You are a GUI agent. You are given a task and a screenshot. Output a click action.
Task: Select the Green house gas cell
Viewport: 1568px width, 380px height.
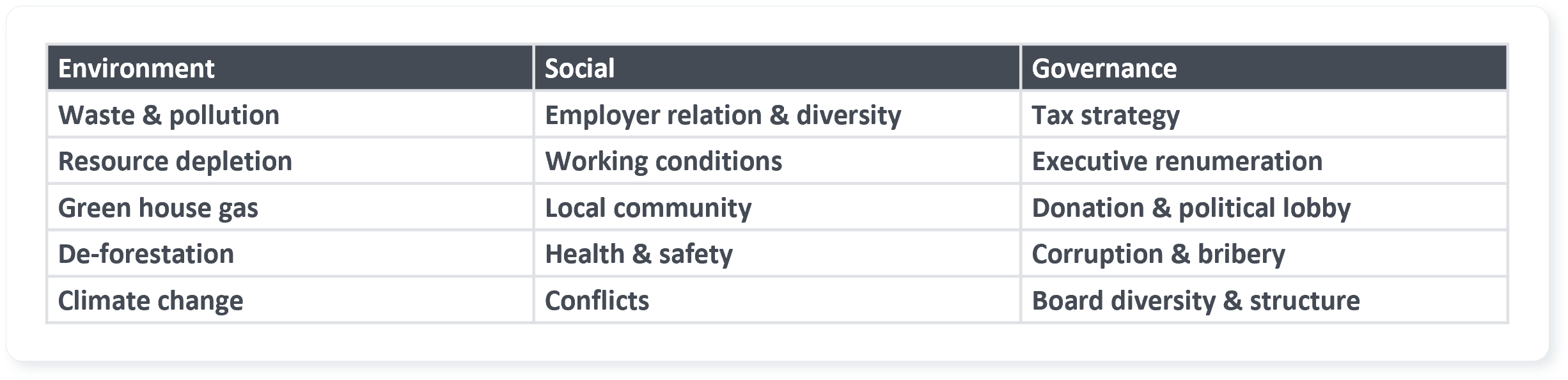[x=290, y=207]
